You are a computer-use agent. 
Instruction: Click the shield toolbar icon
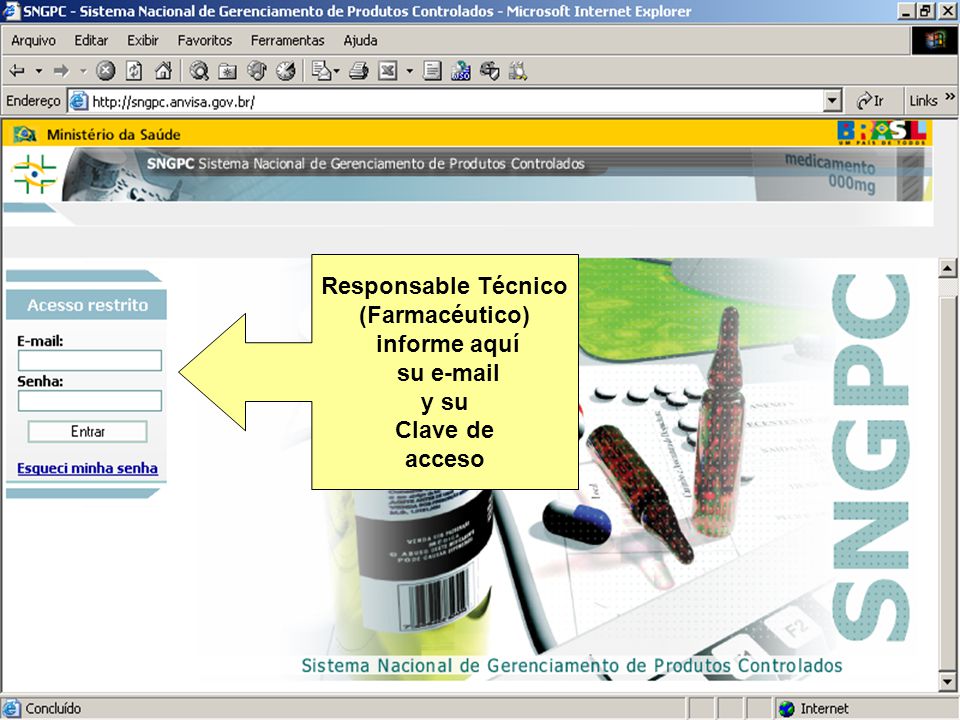[x=489, y=71]
